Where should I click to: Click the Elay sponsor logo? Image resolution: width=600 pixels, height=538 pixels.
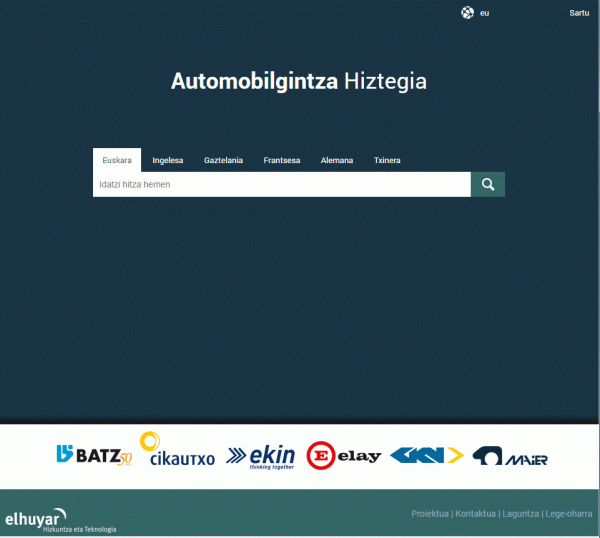click(344, 456)
